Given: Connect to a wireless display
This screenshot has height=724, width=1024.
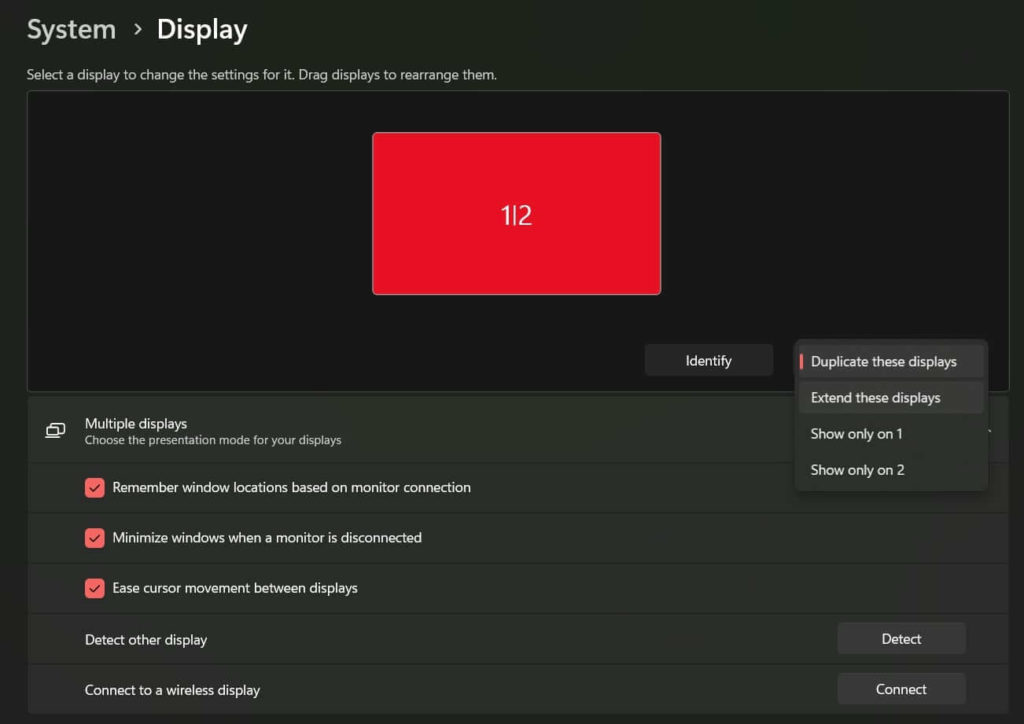Looking at the screenshot, I should 901,689.
